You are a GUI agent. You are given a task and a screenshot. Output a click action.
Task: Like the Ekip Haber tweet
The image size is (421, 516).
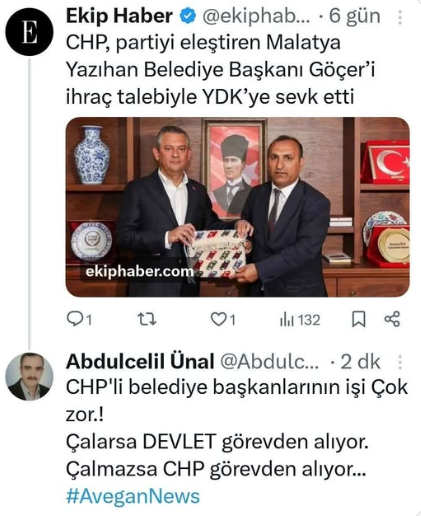(223, 320)
